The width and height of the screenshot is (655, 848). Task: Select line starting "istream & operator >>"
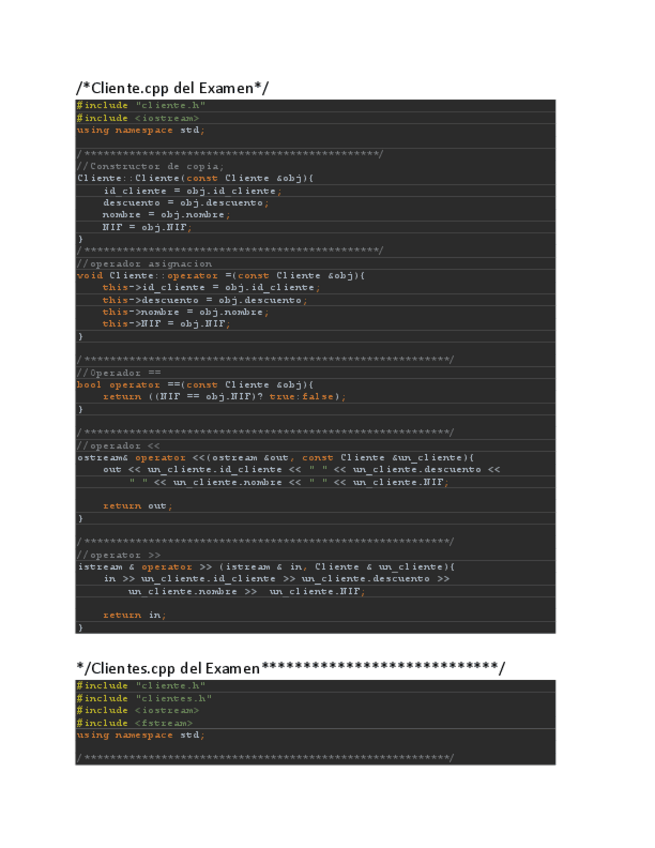point(266,567)
